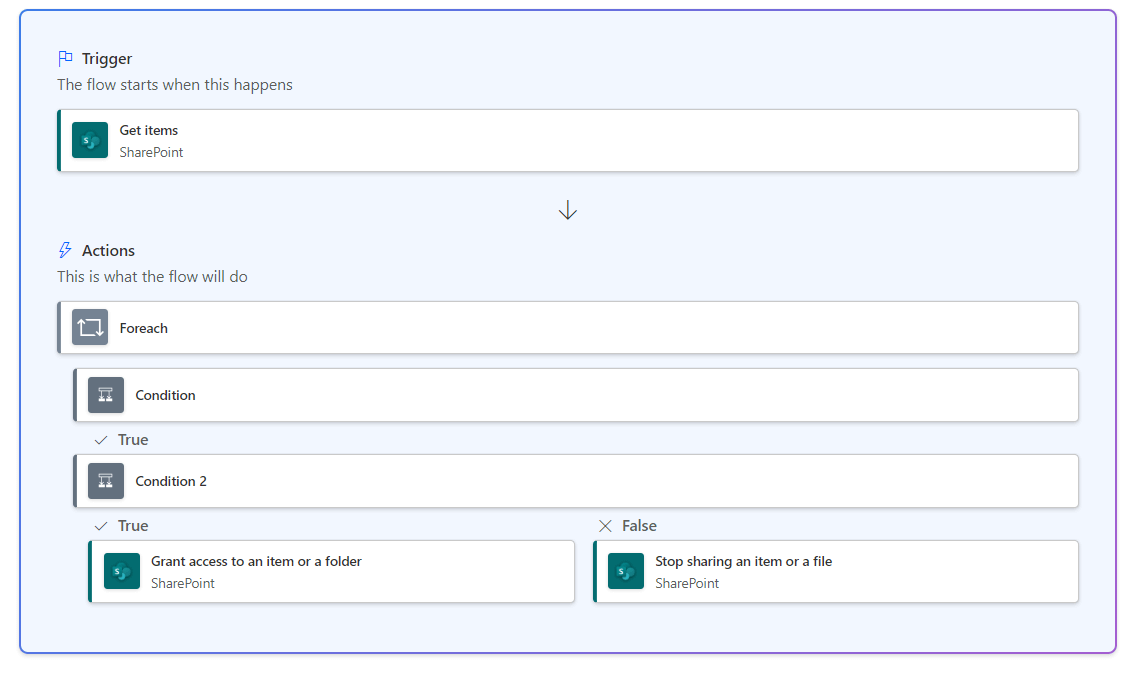Click the Actions section heading
The width and height of the screenshot is (1133, 682).
(x=108, y=250)
